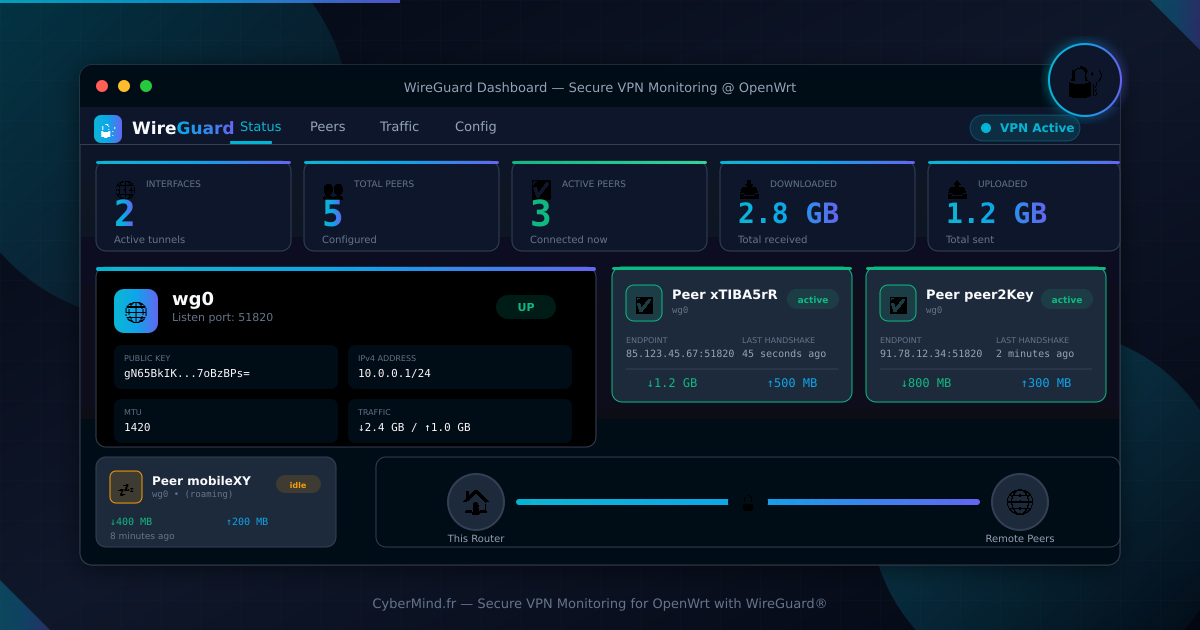Click the traffic flow progress bar
Viewport: 1200px width, 630px height.
pyautogui.click(x=747, y=502)
